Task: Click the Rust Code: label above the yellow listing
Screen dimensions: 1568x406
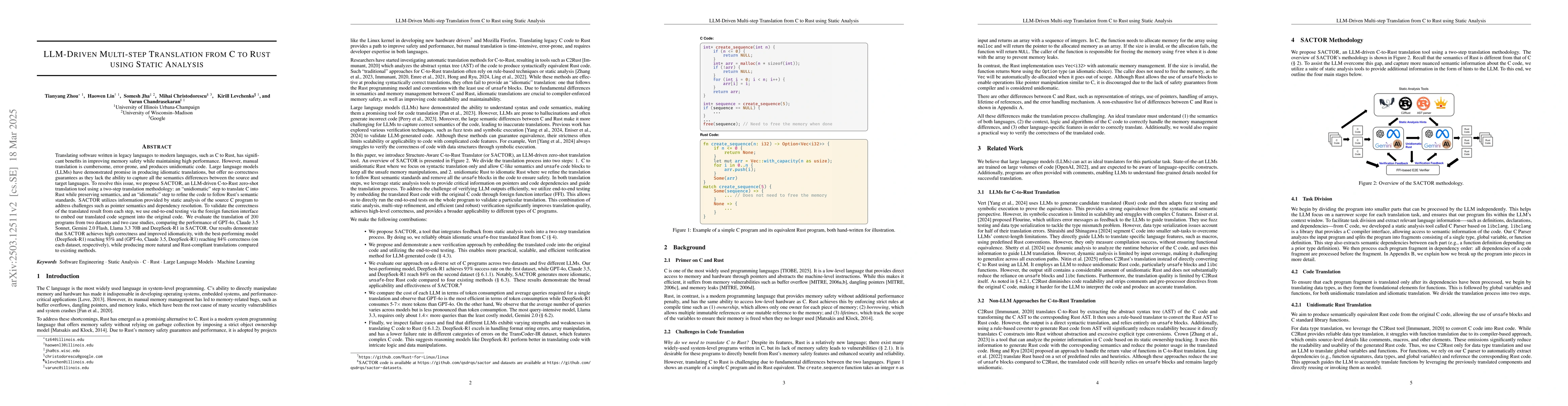Action: pyautogui.click(x=710, y=135)
